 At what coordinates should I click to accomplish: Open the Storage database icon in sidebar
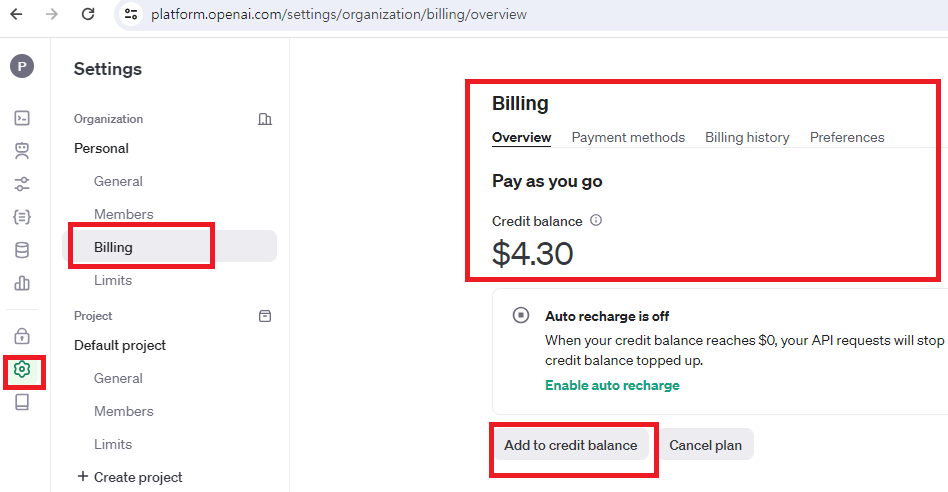click(22, 250)
